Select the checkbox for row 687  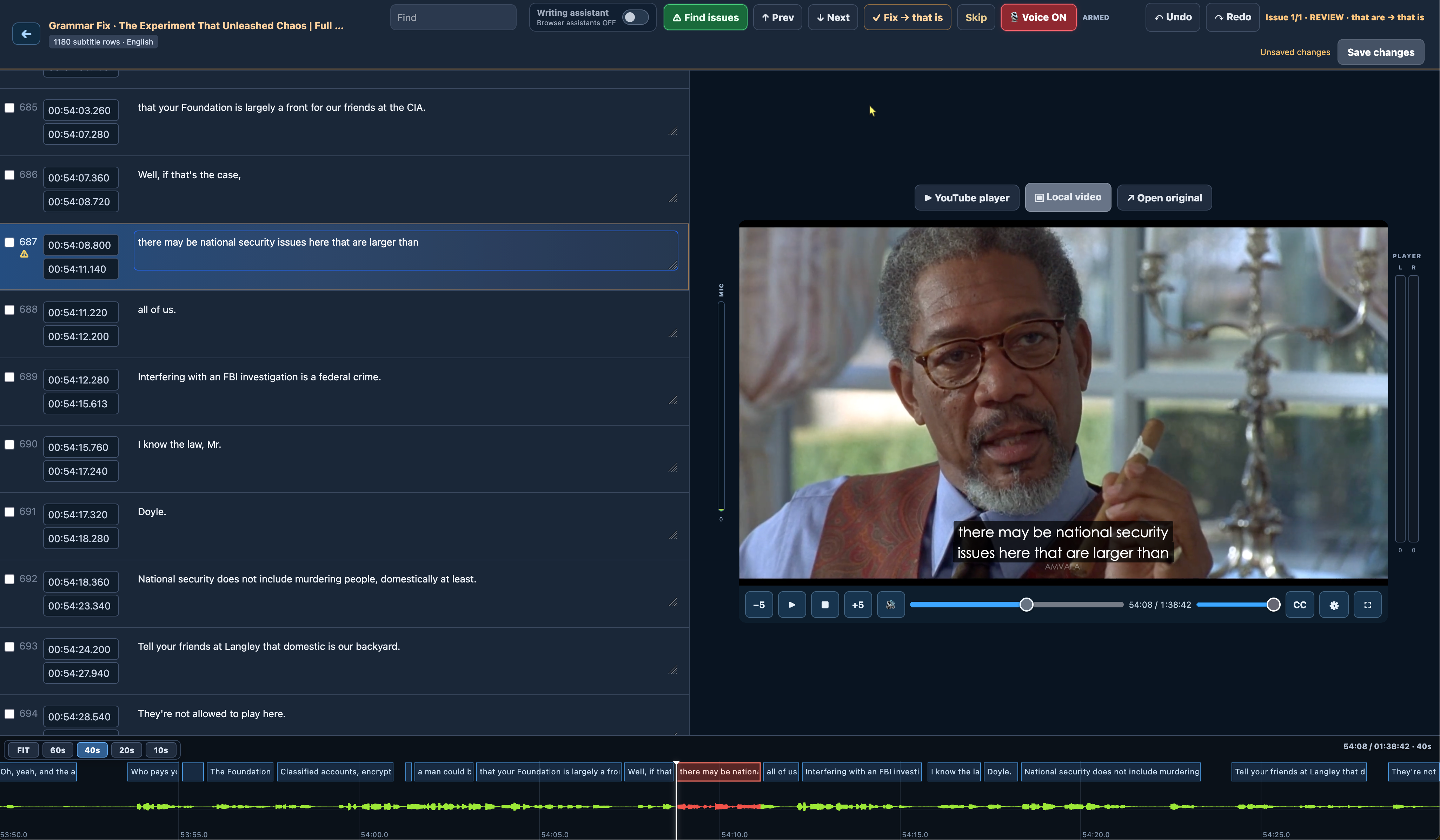10,242
